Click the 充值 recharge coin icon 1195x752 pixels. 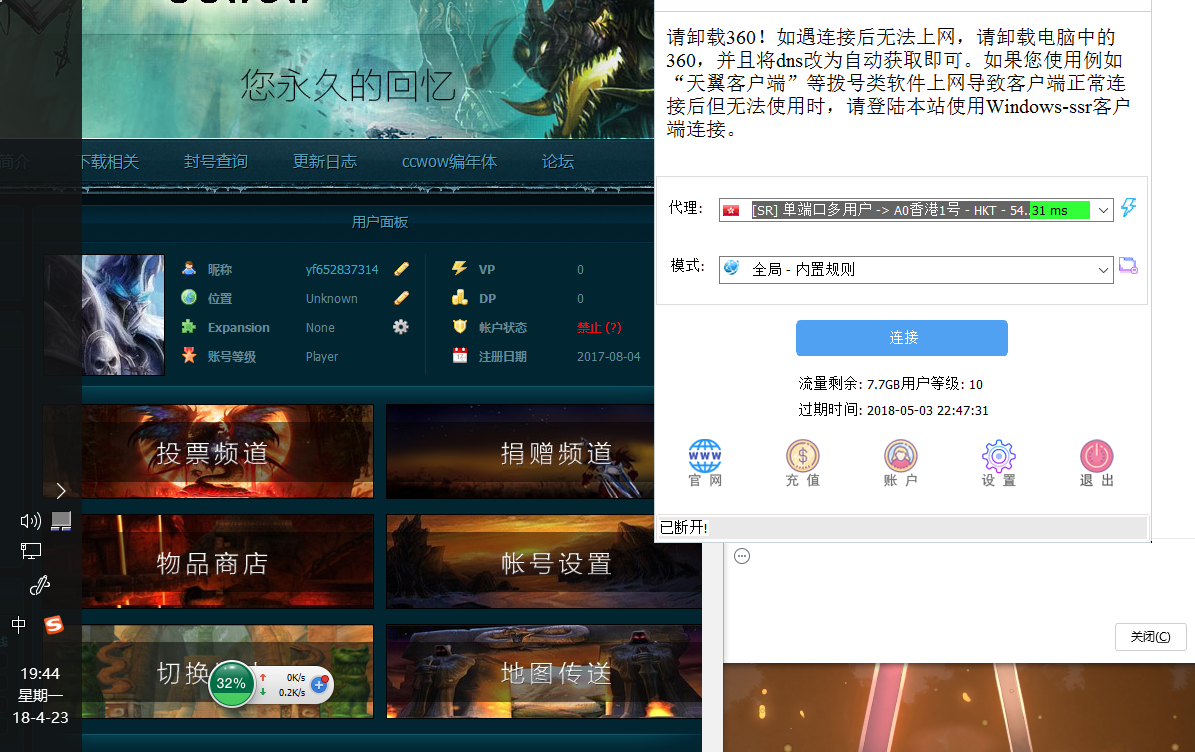(802, 456)
